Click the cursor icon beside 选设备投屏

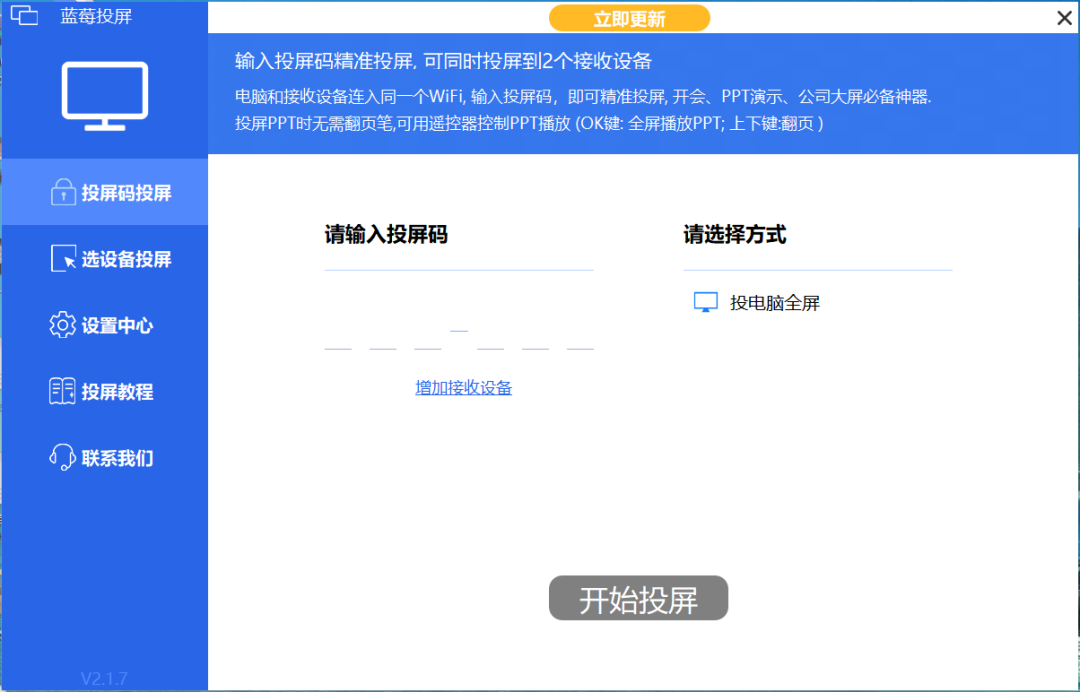click(63, 259)
